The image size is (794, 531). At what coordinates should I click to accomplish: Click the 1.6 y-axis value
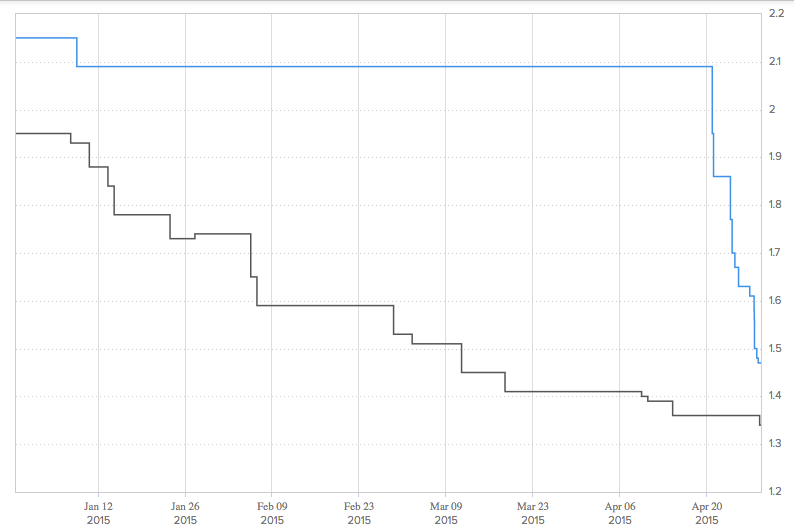[775, 300]
